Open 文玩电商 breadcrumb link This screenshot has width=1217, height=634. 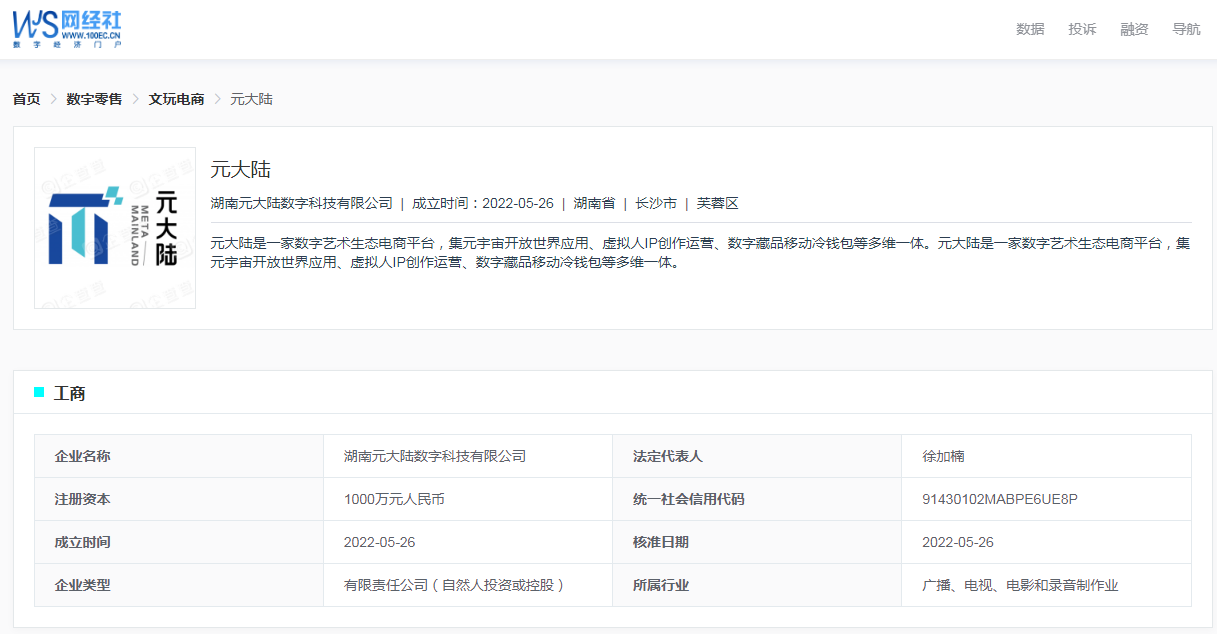point(176,99)
